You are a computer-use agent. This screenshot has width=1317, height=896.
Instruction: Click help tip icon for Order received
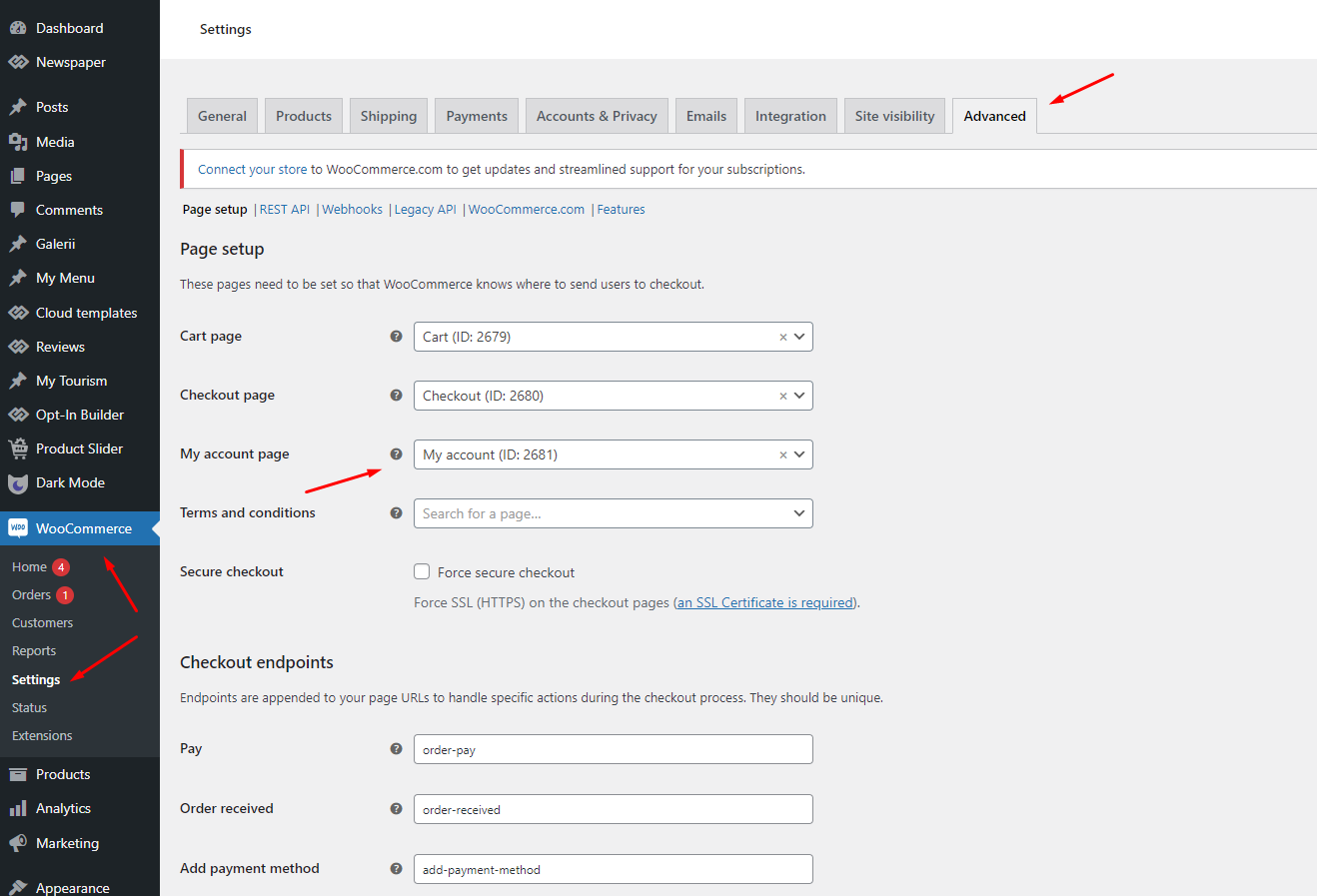pyautogui.click(x=396, y=809)
